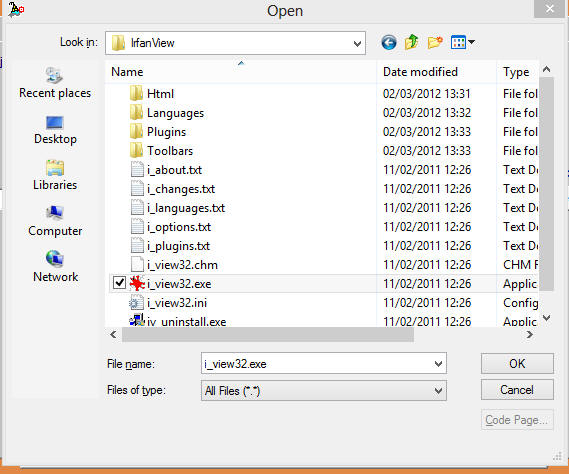The height and width of the screenshot is (474, 569).
Task: Select the Html folder icon
Action: coord(136,94)
